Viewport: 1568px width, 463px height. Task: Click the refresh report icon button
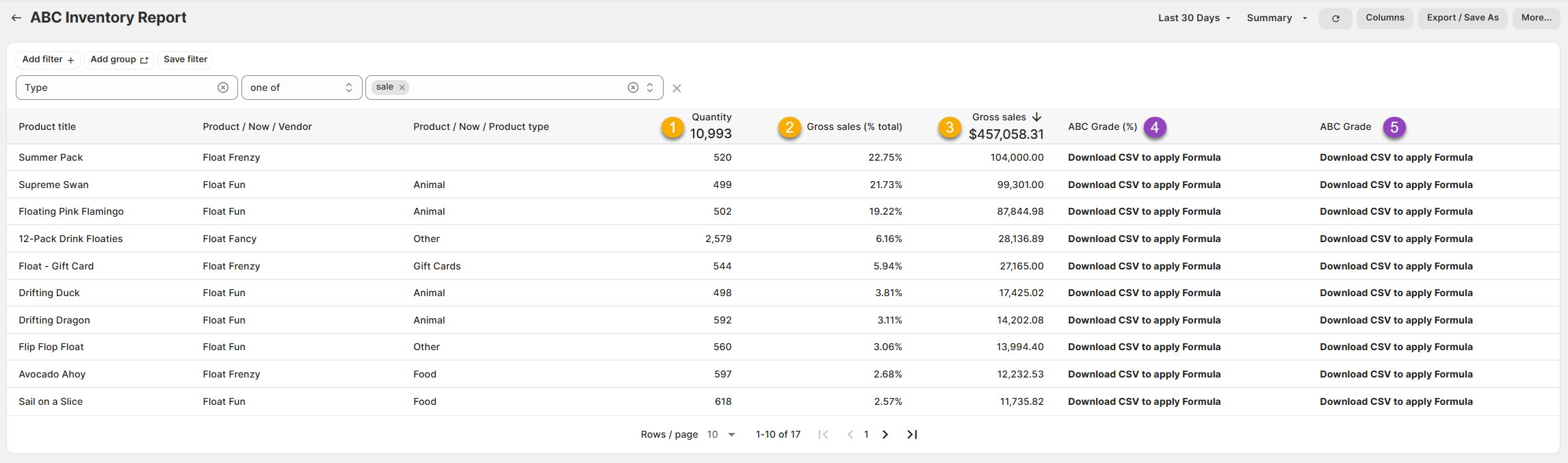[1335, 18]
